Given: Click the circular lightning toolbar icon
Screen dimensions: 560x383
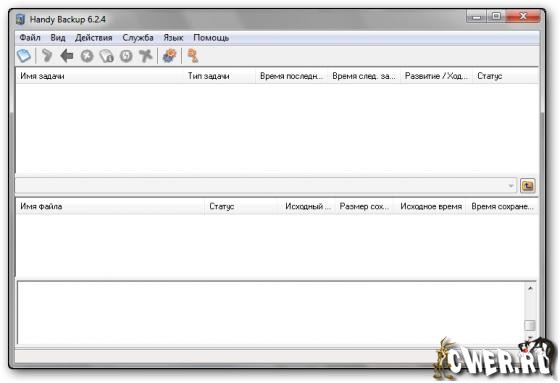Looking at the screenshot, I should 126,56.
